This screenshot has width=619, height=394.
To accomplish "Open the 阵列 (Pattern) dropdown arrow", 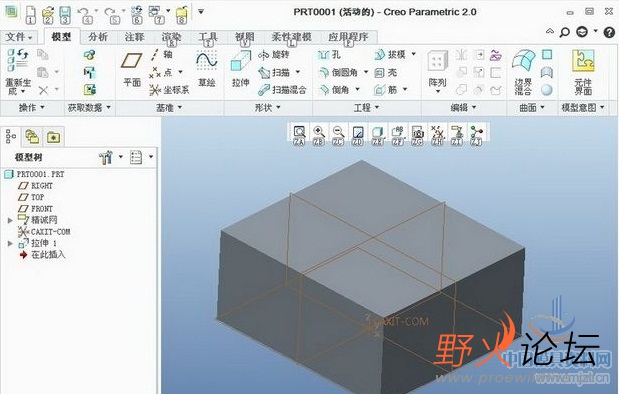I will (x=437, y=92).
